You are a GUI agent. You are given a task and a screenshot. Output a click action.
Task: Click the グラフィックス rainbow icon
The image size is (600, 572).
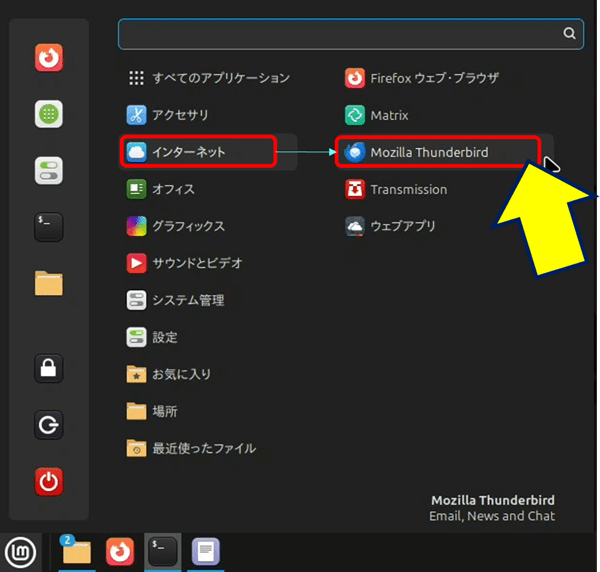point(136,226)
